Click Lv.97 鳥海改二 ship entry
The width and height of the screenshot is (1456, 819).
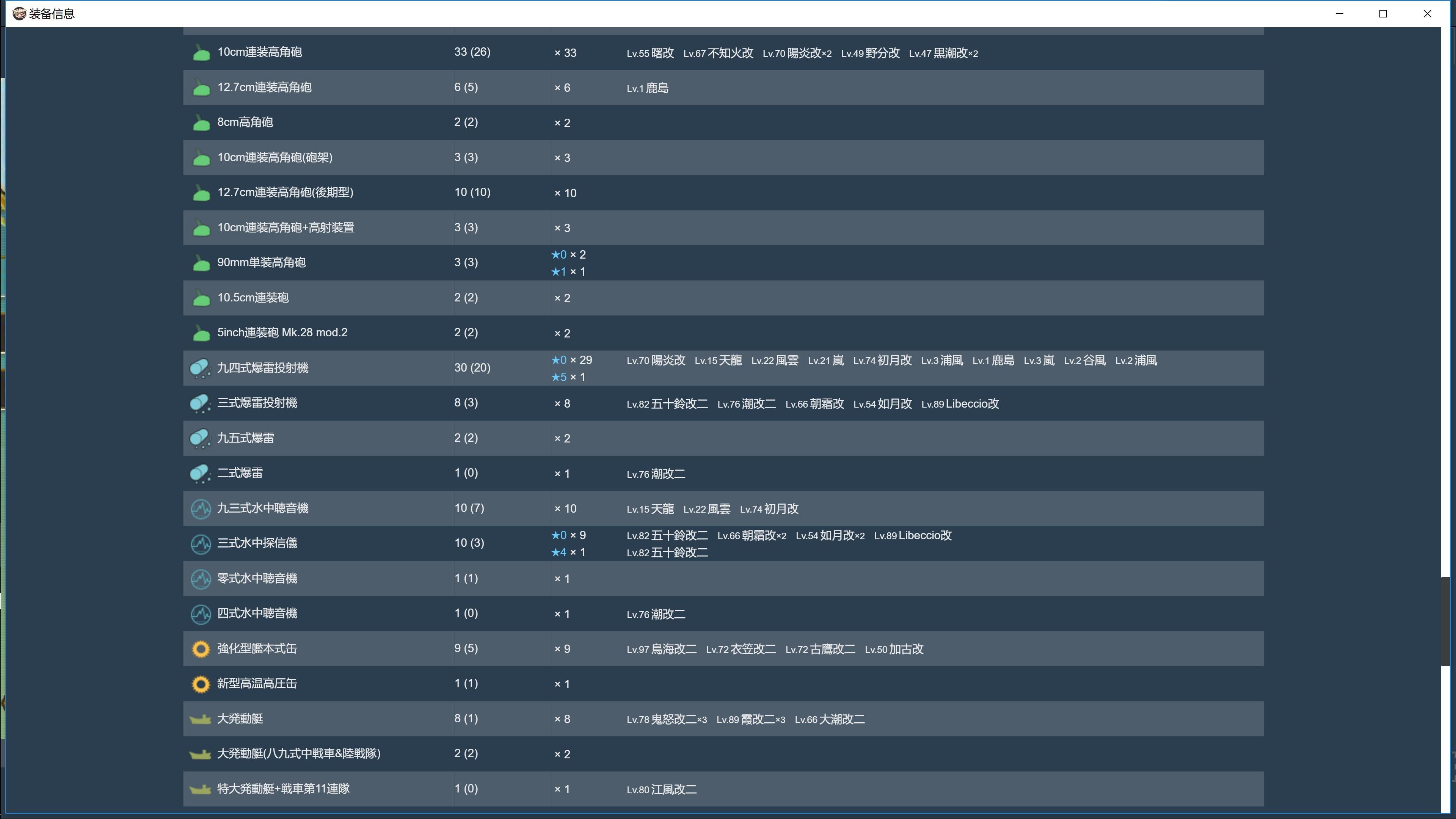click(661, 650)
